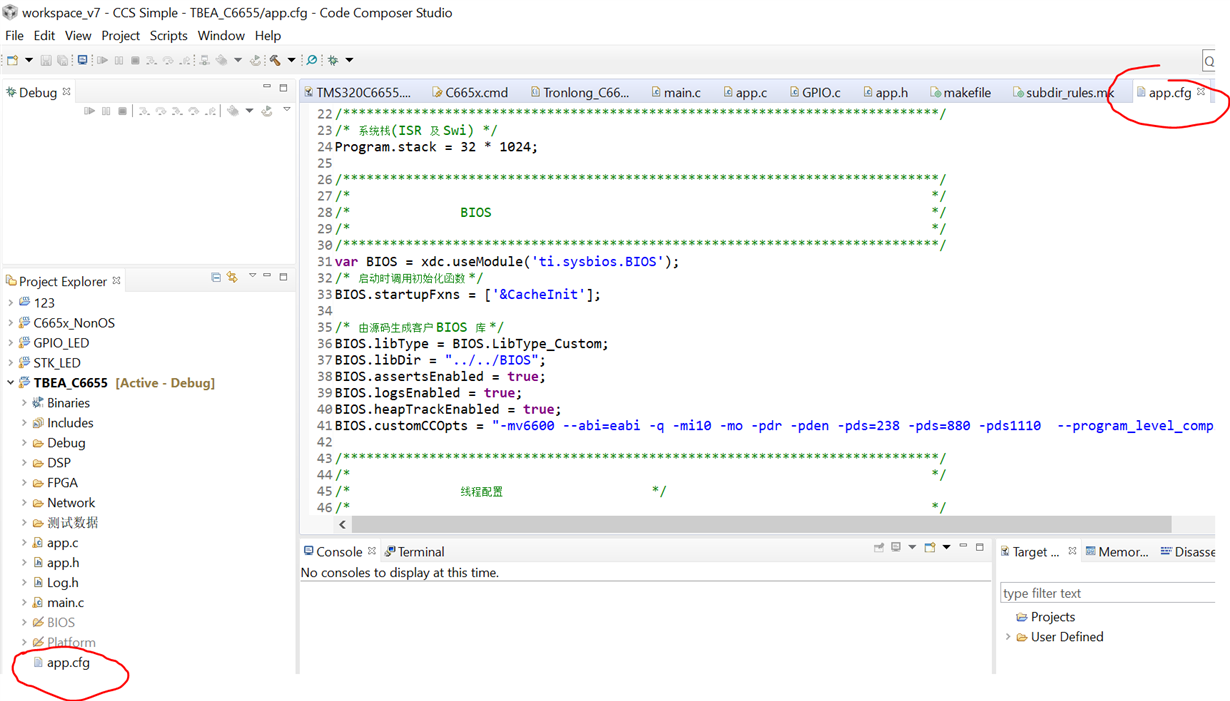Click the green Debug bug toolbar icon
The width and height of the screenshot is (1230, 701).
333,60
